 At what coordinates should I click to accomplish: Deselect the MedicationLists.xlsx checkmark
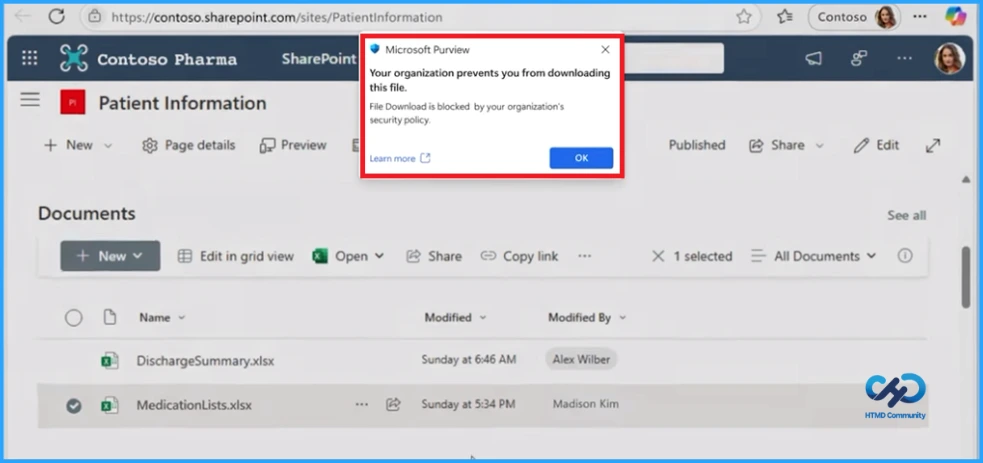click(73, 406)
